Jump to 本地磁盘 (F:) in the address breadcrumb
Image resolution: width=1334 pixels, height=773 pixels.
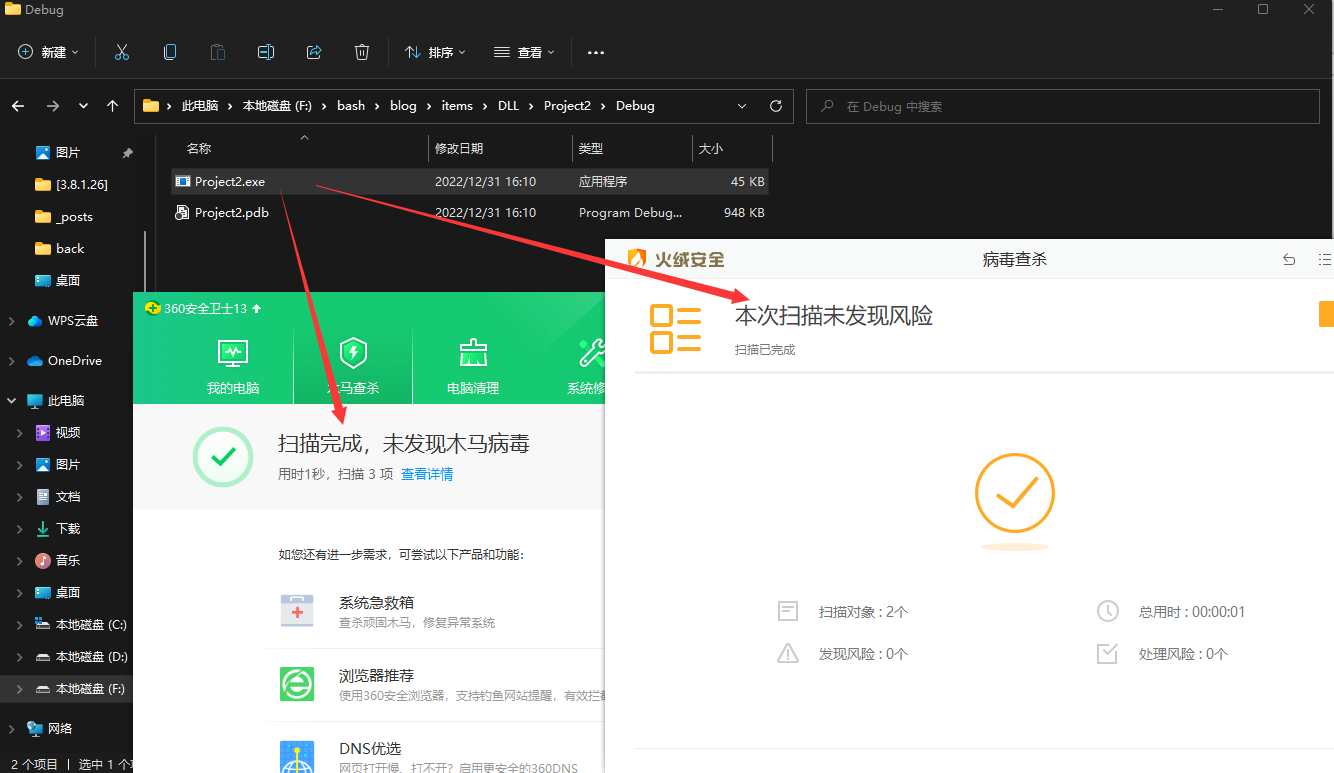(278, 106)
